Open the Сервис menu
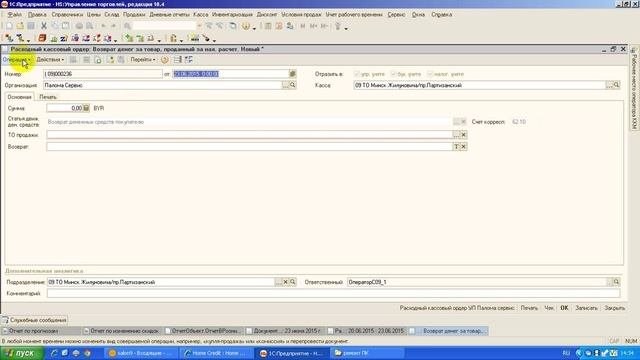 click(x=396, y=14)
